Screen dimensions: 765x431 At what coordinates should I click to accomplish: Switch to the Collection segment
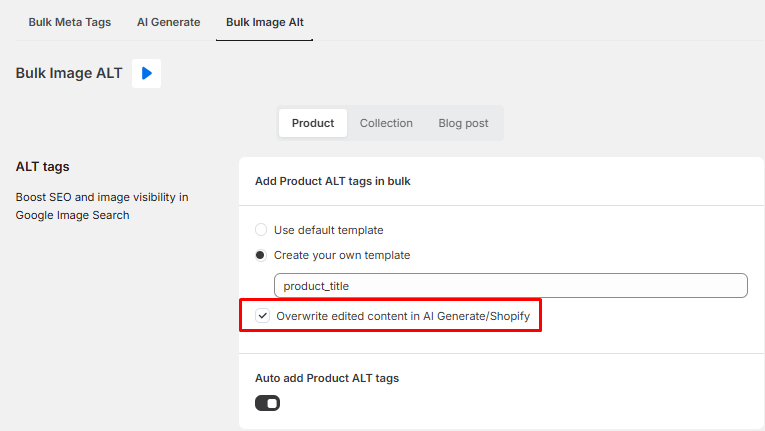click(x=386, y=123)
